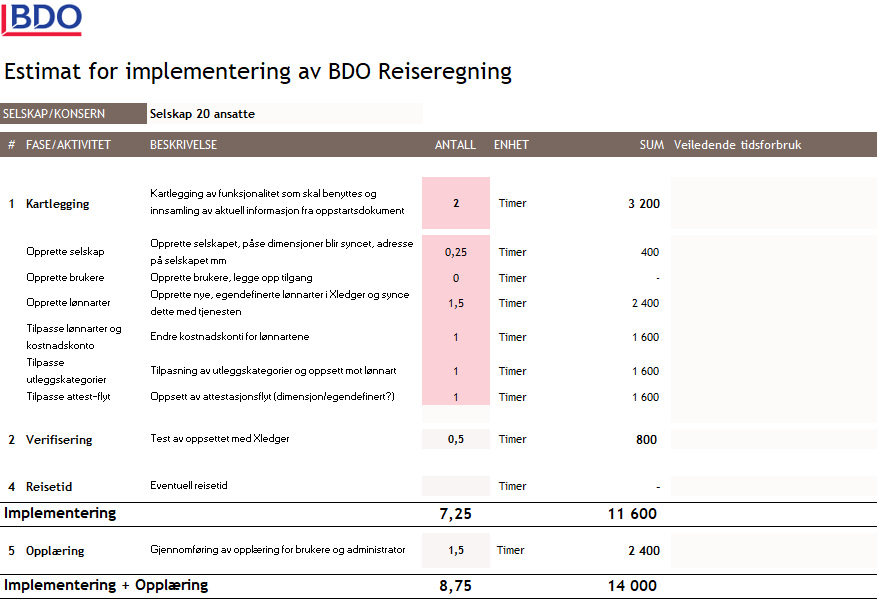The width and height of the screenshot is (878, 601).
Task: Click the title 'Estimat for implementering av BDO Reiseregning'
Action: (x=258, y=72)
